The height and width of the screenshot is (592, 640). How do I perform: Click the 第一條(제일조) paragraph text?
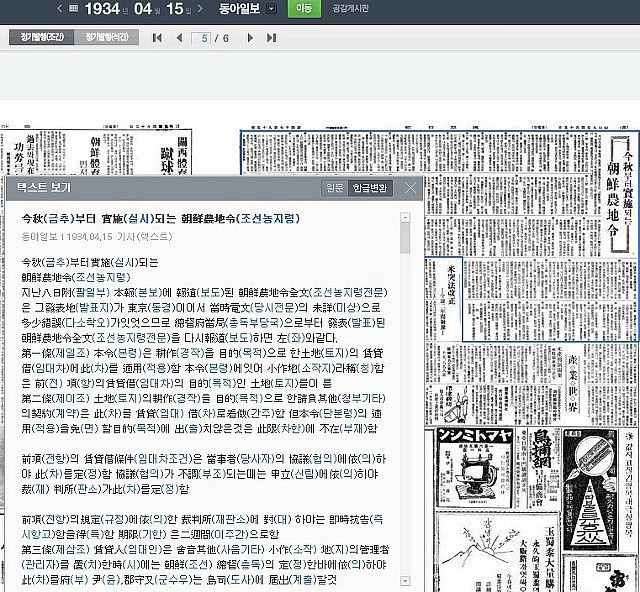pyautogui.click(x=203, y=368)
